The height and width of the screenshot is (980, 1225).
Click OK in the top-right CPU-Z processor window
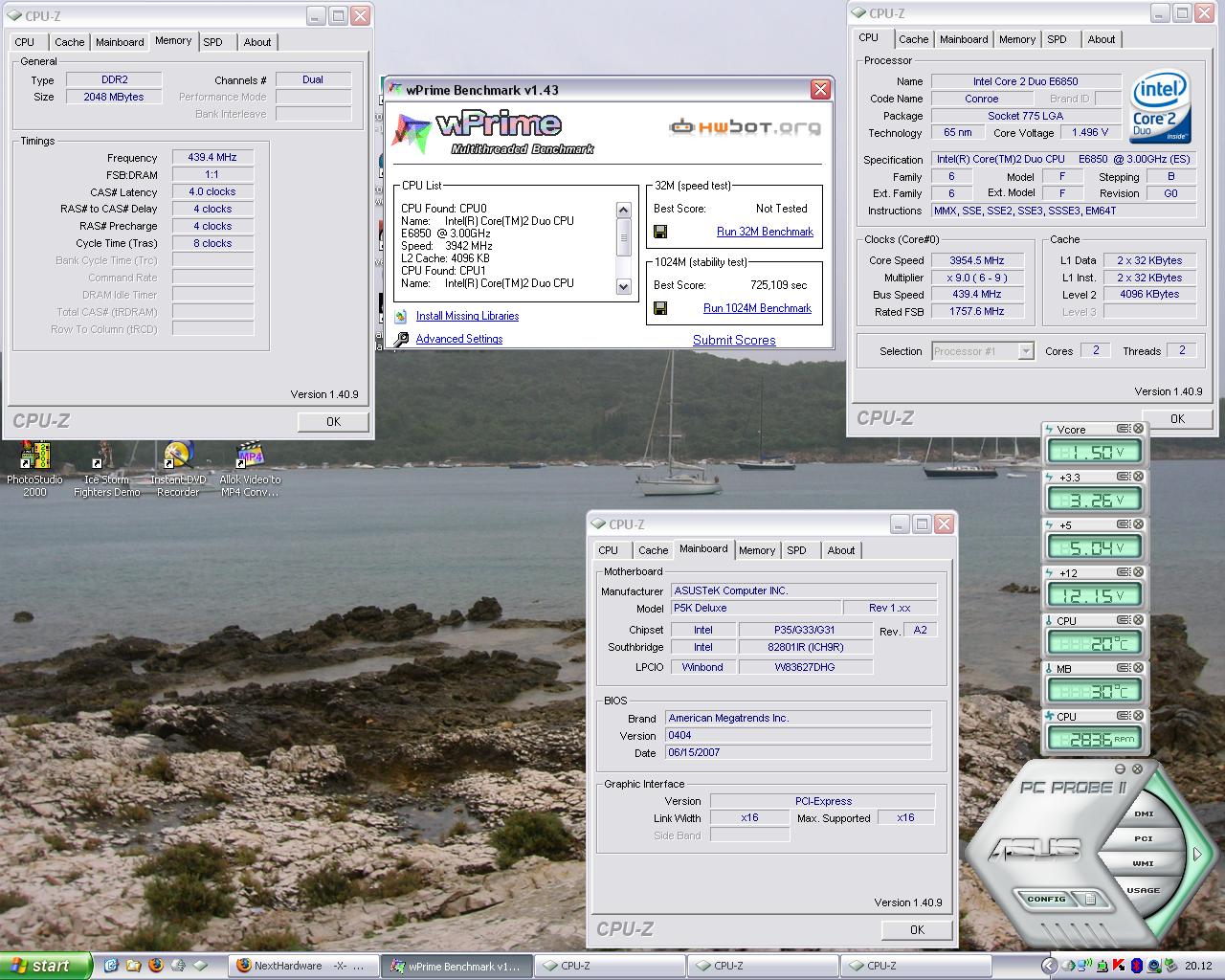1177,419
